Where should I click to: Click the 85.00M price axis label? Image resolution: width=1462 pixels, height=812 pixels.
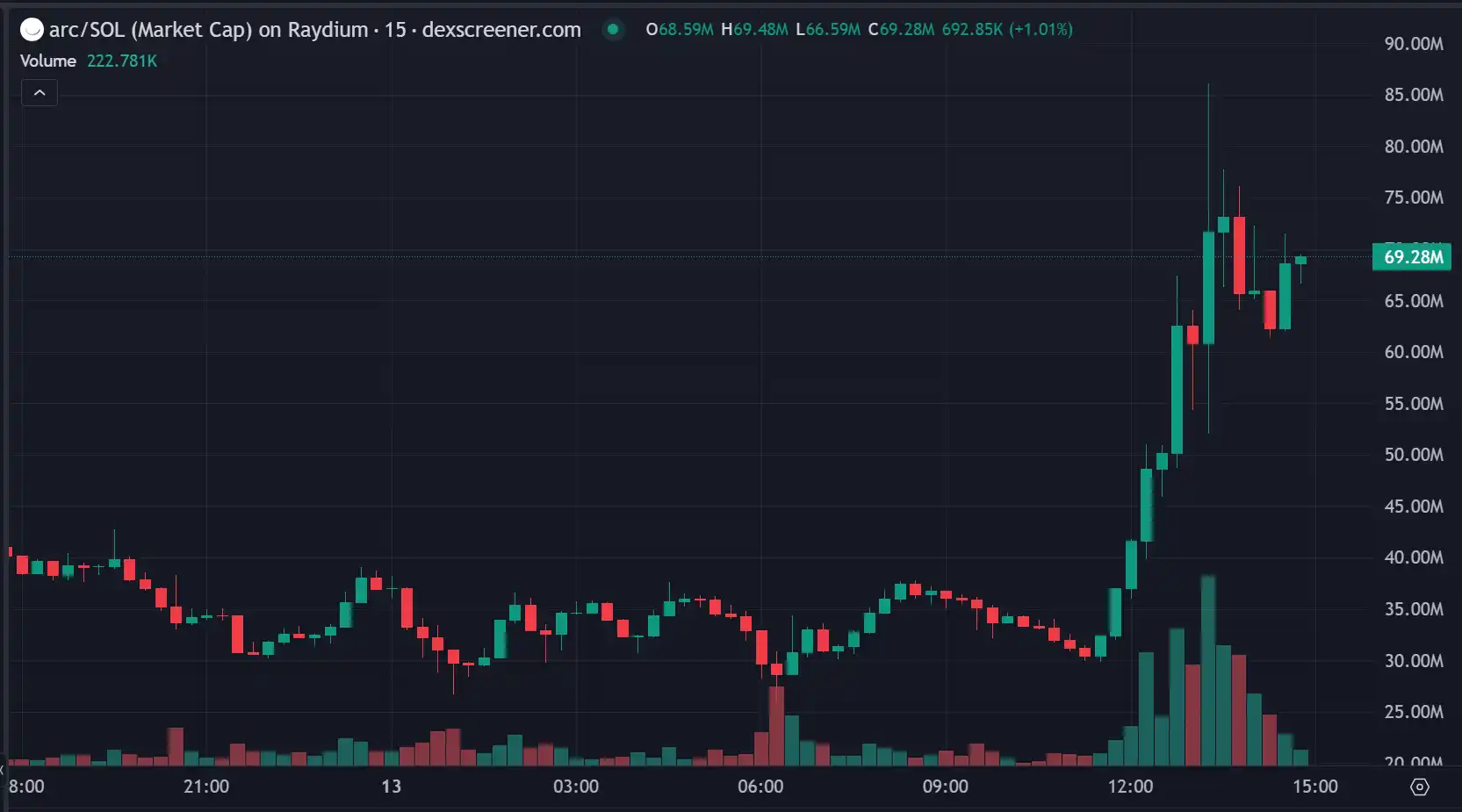pyautogui.click(x=1413, y=95)
